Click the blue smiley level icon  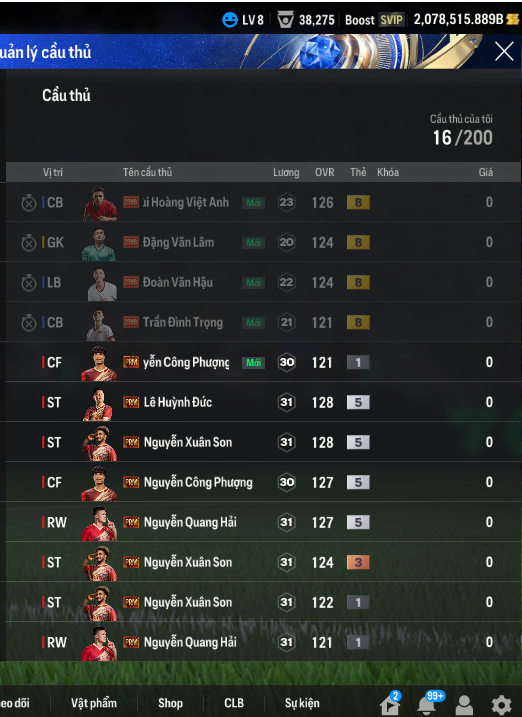pyautogui.click(x=229, y=20)
